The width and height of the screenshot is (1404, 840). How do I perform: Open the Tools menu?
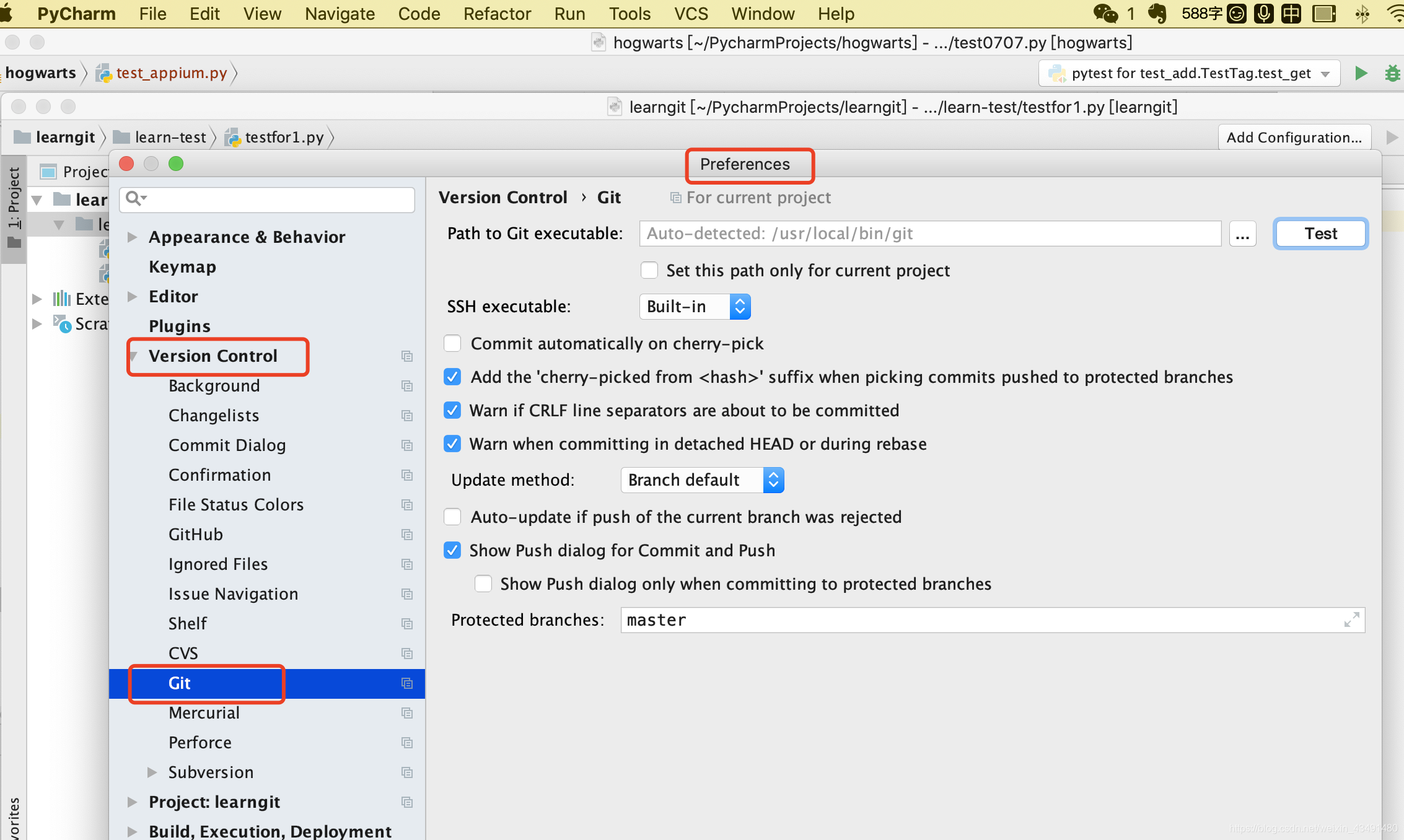pos(630,14)
